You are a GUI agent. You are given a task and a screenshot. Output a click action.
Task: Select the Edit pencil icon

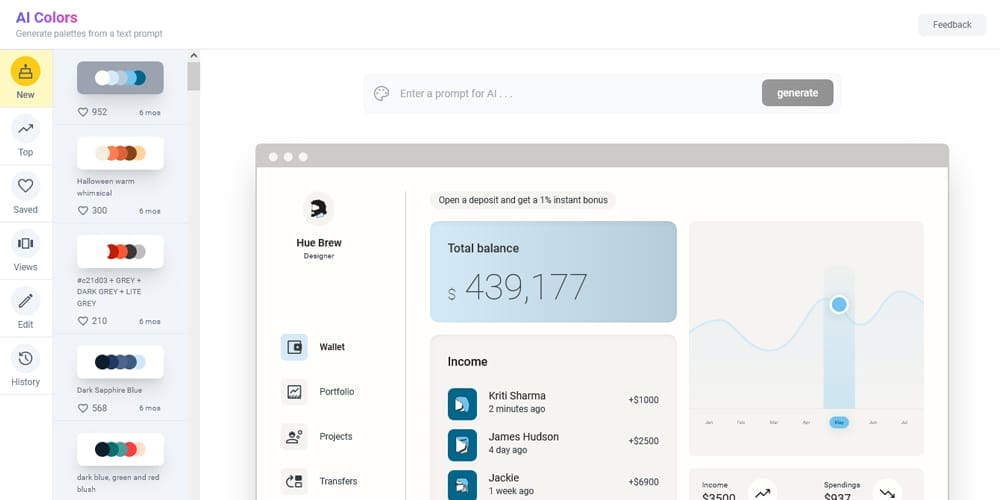click(25, 301)
